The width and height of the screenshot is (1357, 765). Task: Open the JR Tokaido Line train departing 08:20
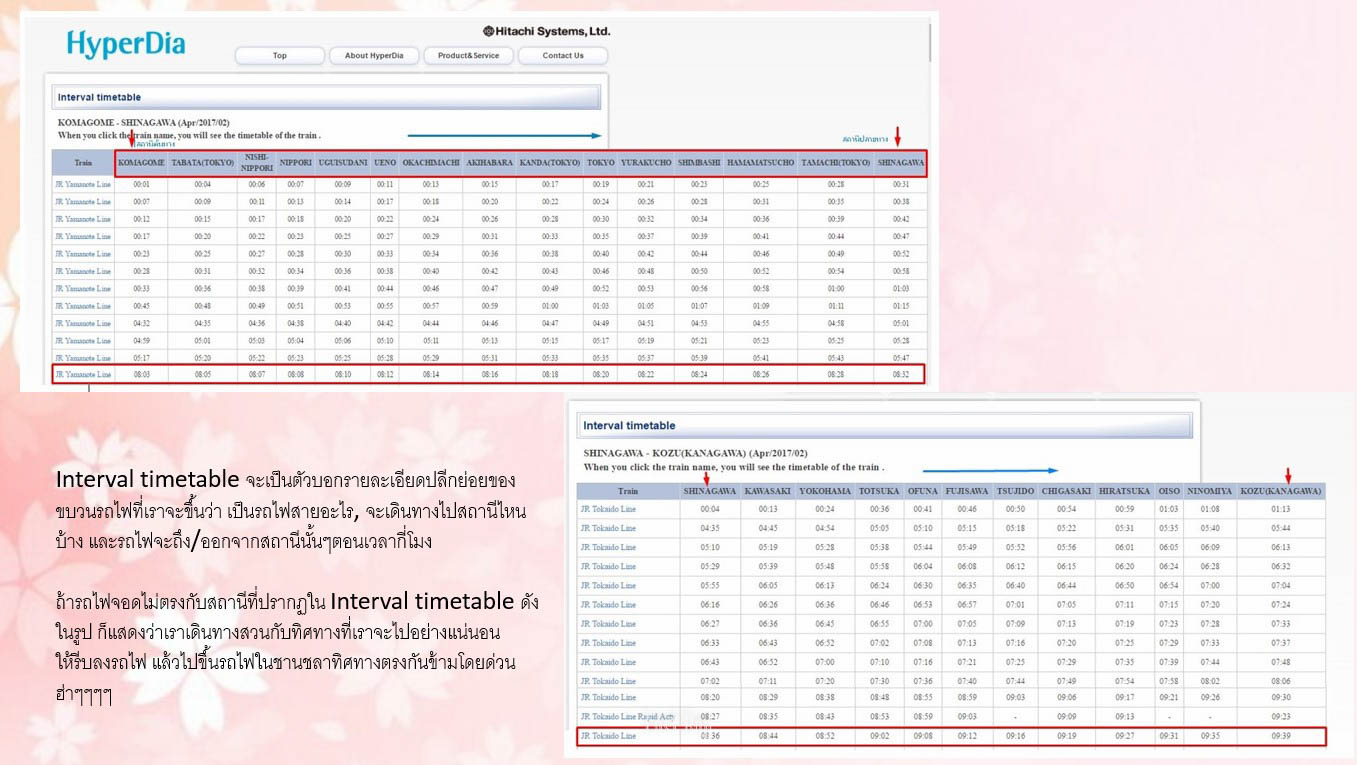608,697
